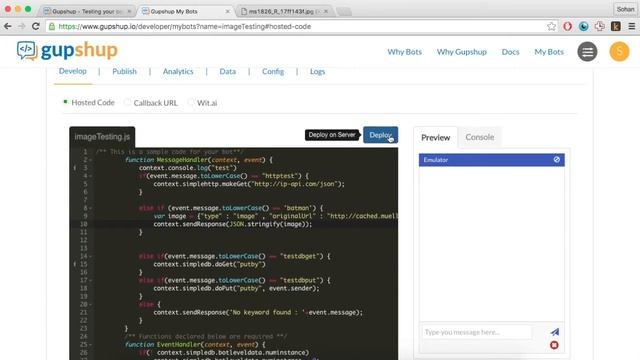Reload the page with refresh icon
The width and height of the screenshot is (640, 360).
(x=36, y=27)
